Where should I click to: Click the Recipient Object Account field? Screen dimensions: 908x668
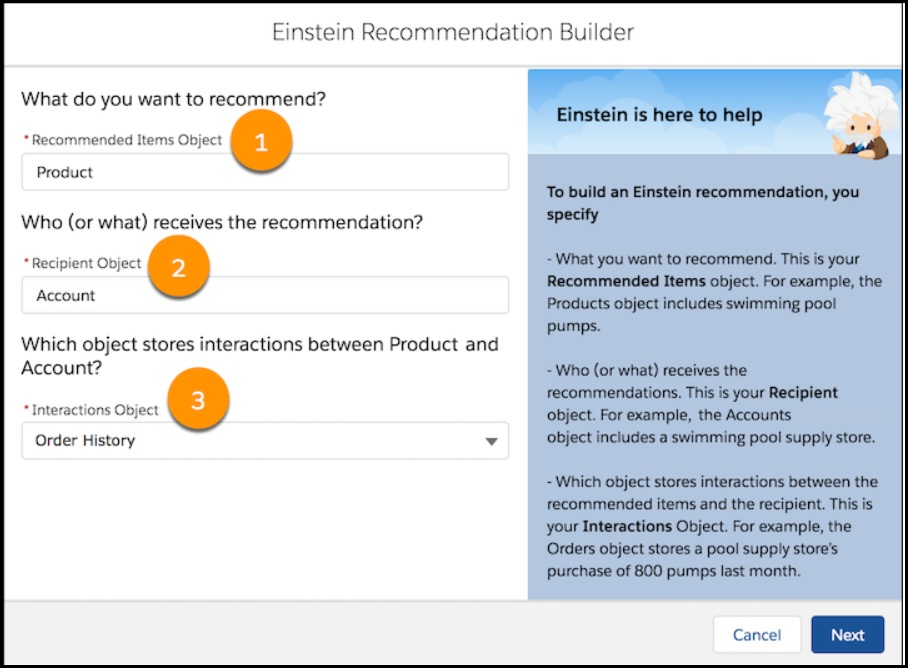coord(265,295)
